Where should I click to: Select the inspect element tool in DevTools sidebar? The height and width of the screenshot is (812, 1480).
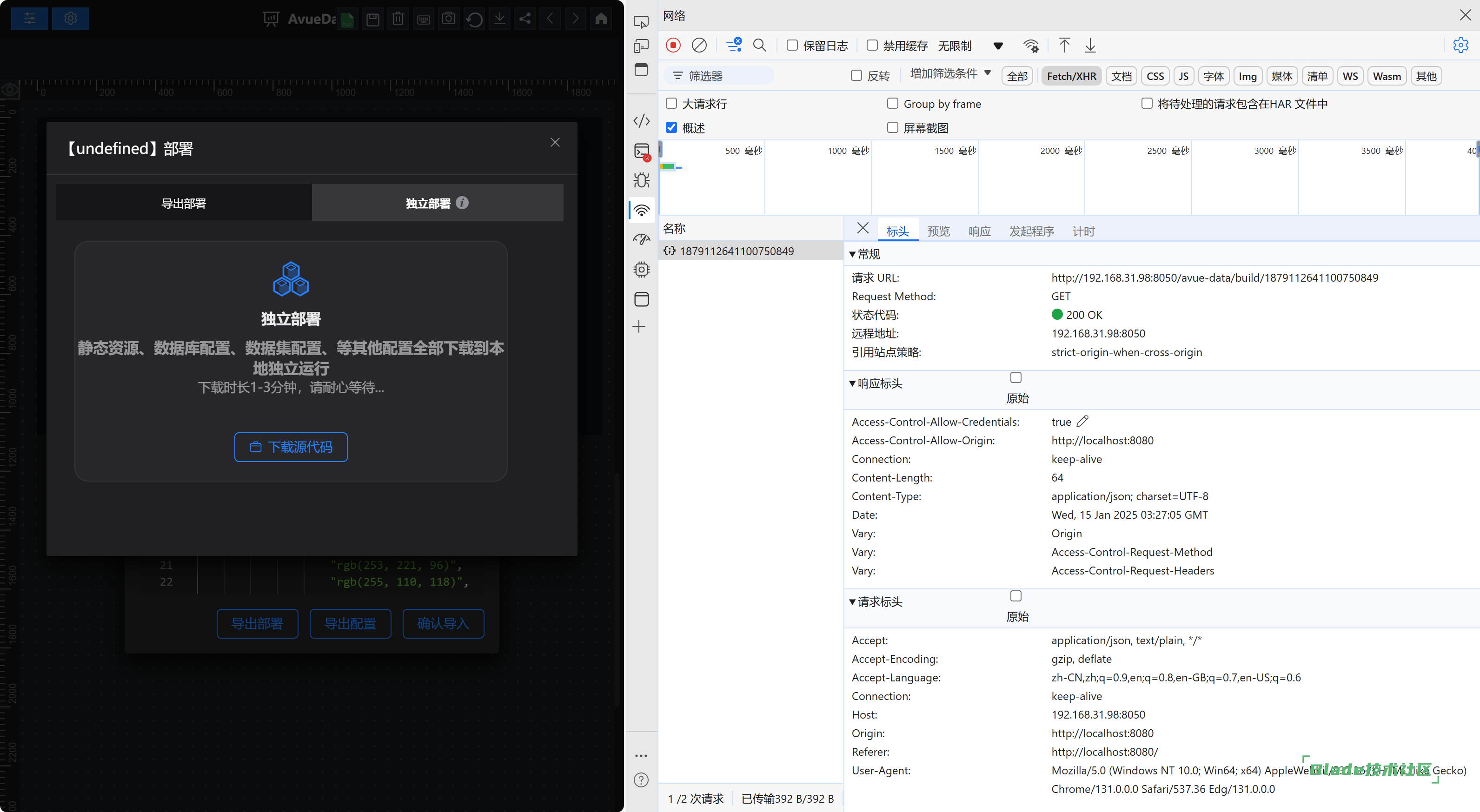(x=641, y=22)
